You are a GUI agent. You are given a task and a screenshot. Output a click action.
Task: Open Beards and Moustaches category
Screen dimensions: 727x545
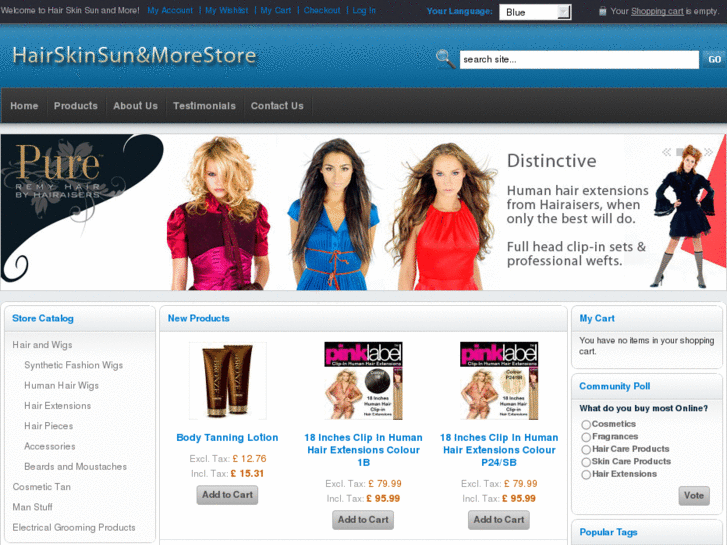click(x=76, y=467)
